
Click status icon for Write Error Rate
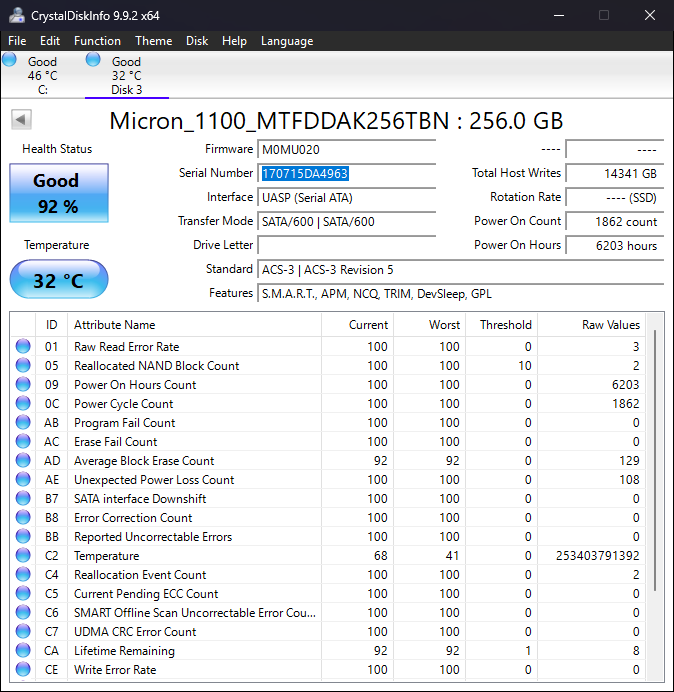(23, 669)
